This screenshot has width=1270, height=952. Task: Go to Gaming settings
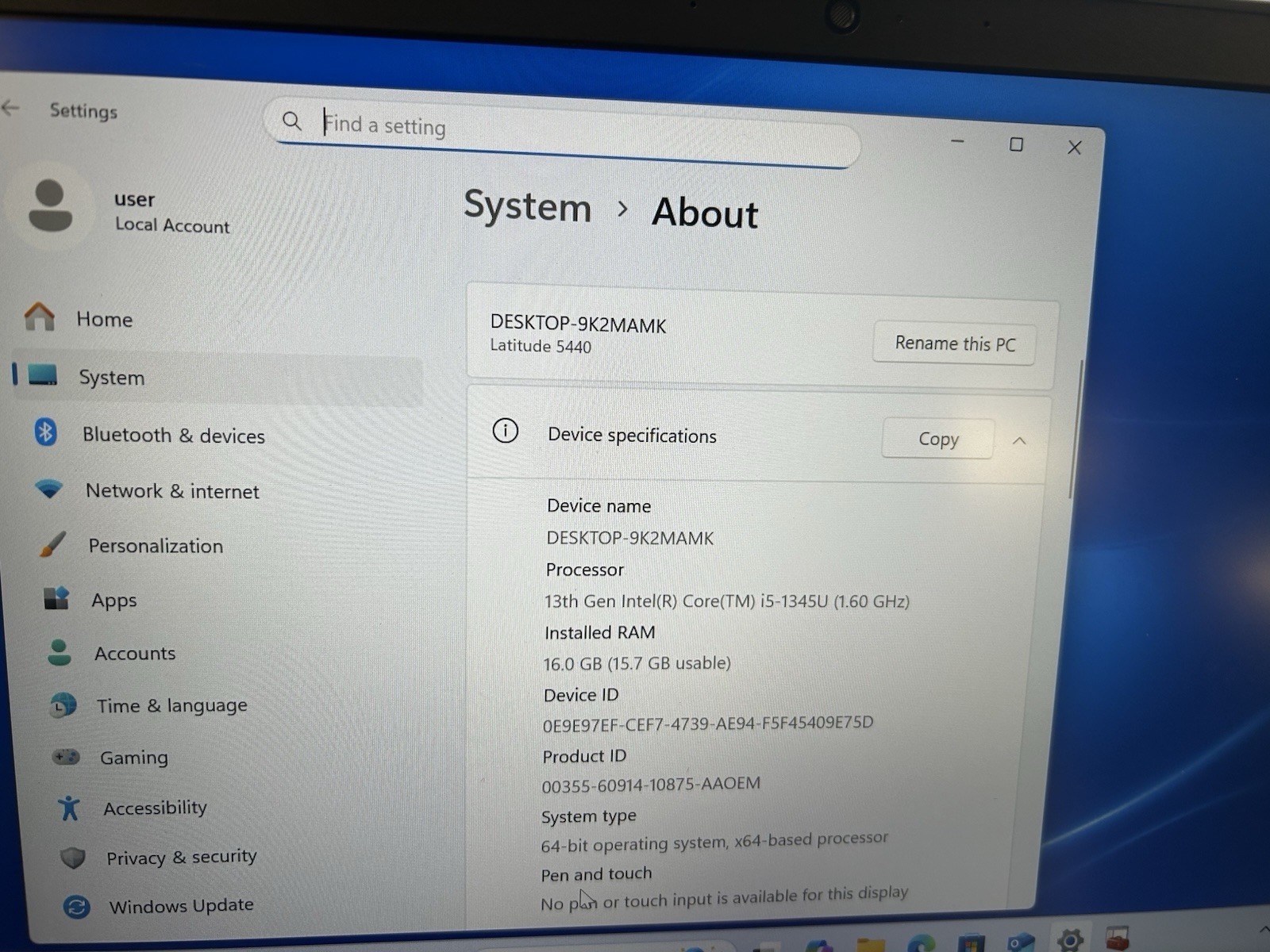134,758
